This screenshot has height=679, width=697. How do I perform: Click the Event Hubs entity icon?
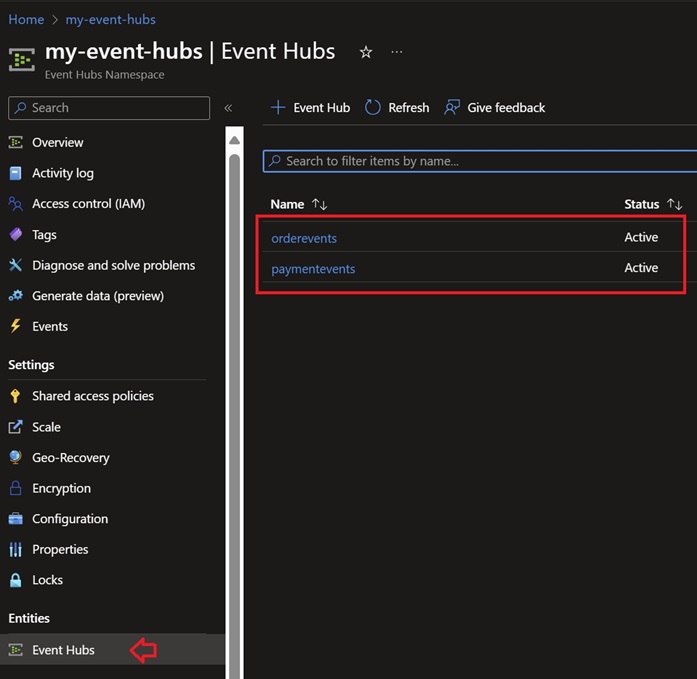click(x=16, y=650)
